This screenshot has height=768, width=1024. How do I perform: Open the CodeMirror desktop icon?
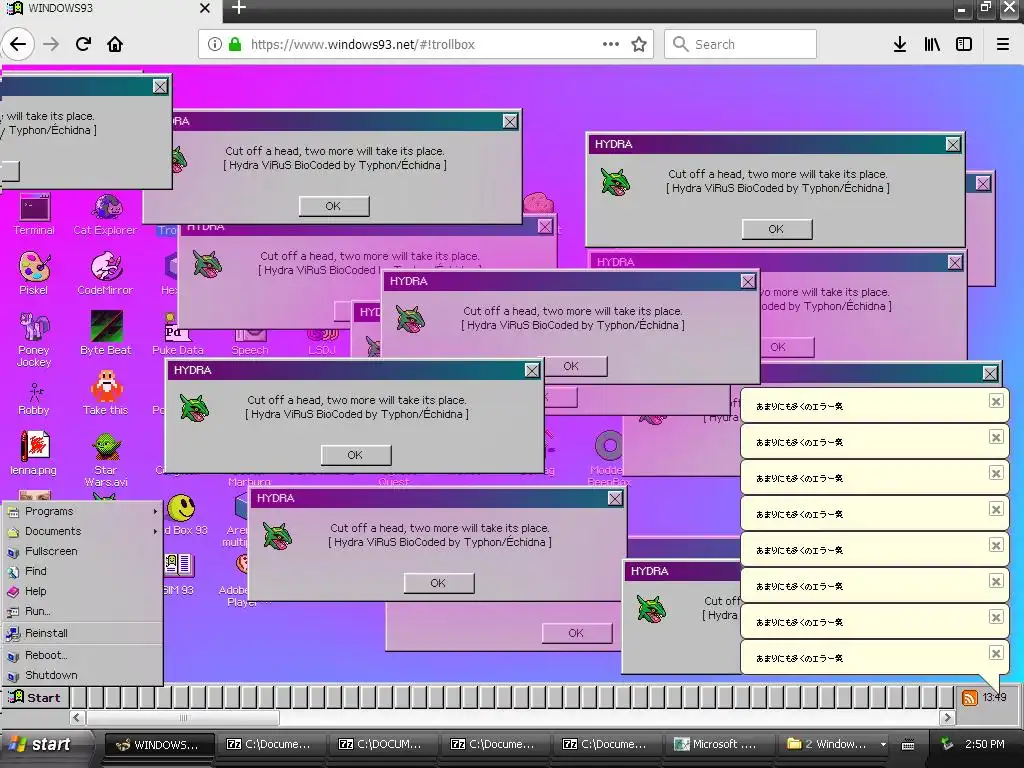[x=105, y=273]
